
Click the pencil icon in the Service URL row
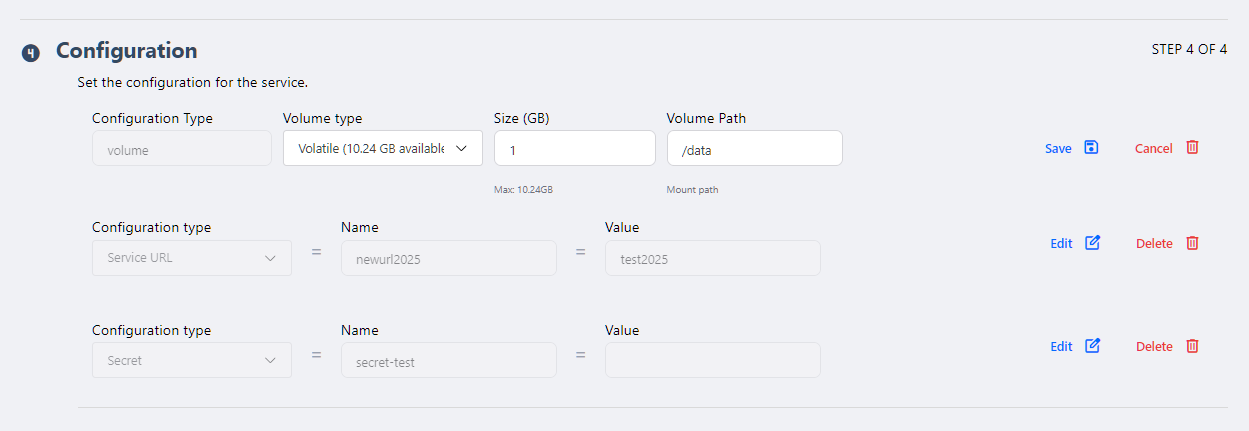1092,243
